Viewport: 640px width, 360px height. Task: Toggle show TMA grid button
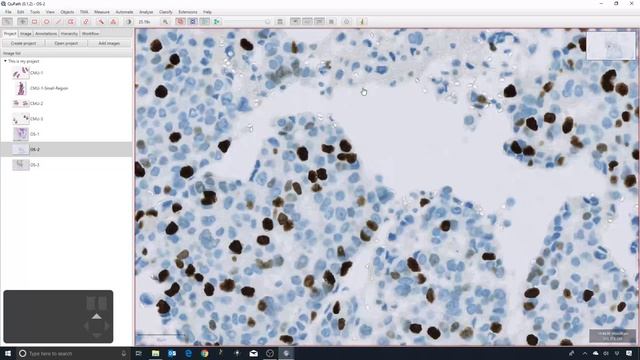pos(193,21)
